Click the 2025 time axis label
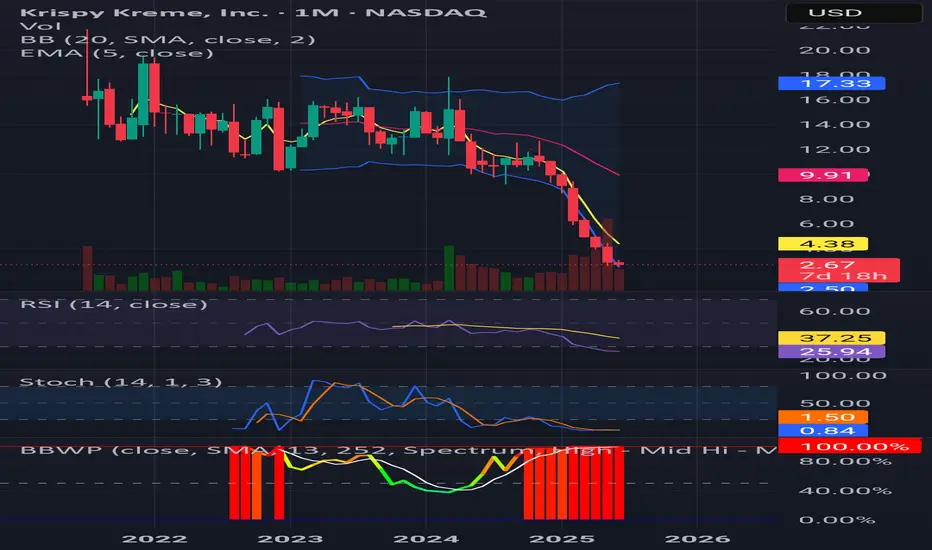The image size is (932, 550). (x=562, y=539)
